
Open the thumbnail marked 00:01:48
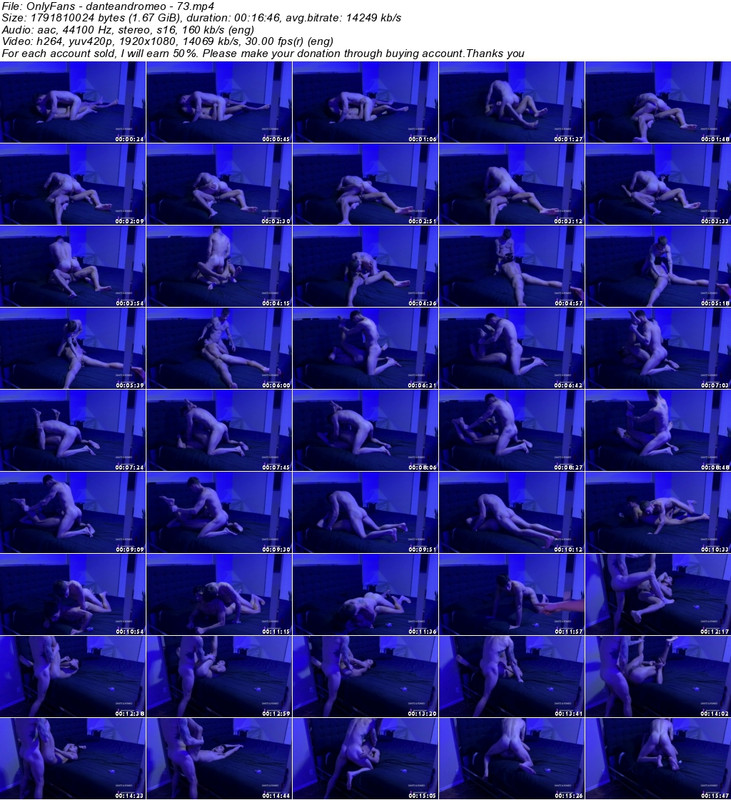click(x=657, y=102)
